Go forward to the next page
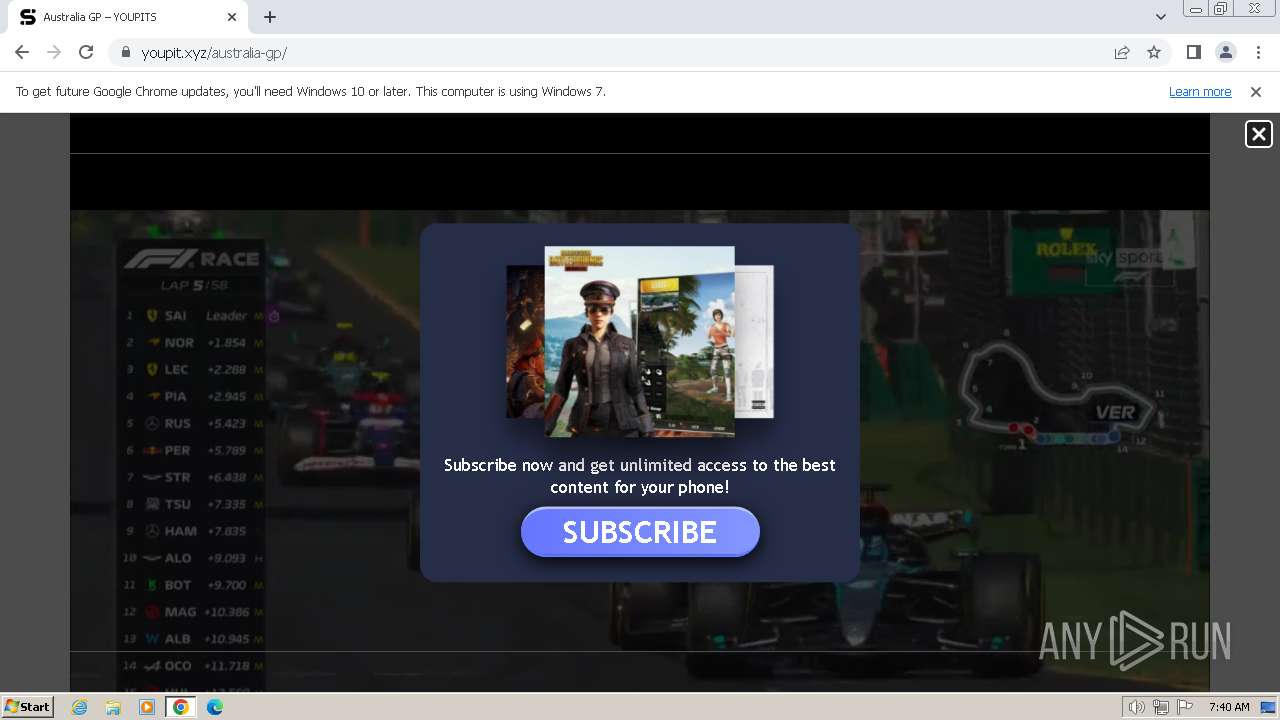Image resolution: width=1280 pixels, height=720 pixels. point(54,52)
